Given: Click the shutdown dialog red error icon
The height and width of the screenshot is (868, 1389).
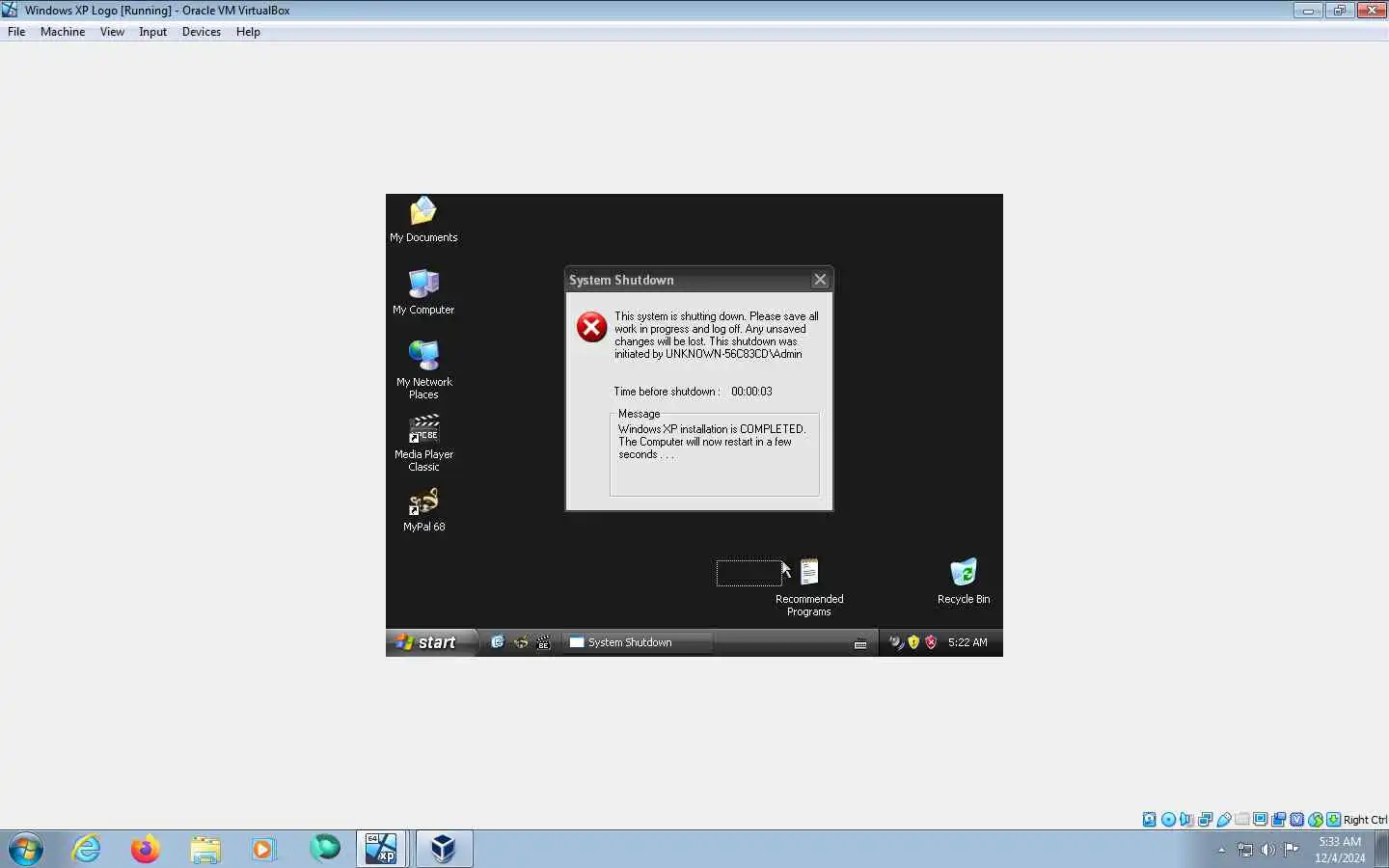Looking at the screenshot, I should pos(591,327).
